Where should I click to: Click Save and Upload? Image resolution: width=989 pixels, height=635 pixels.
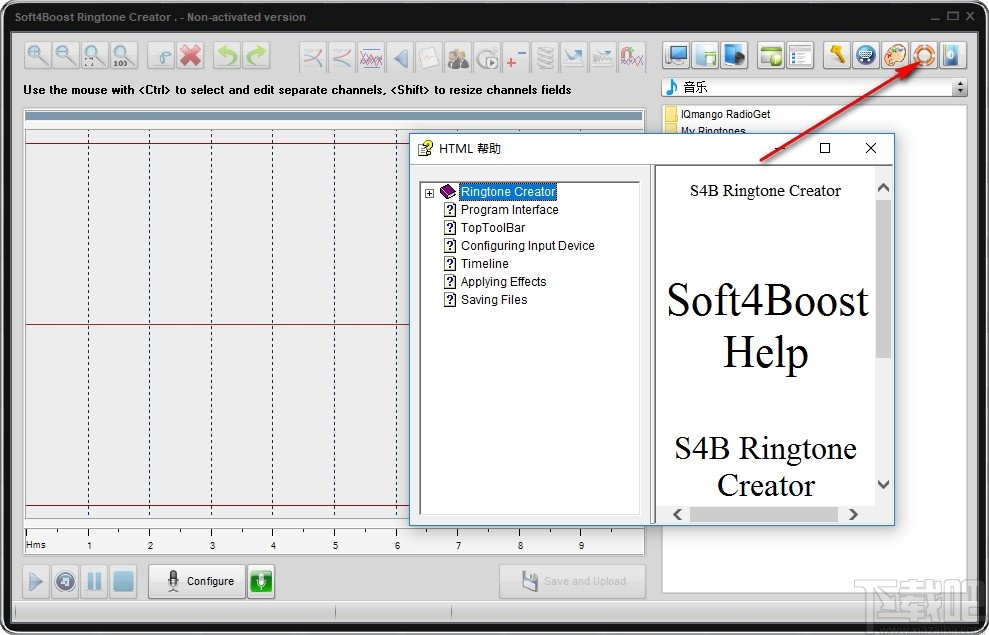point(572,581)
